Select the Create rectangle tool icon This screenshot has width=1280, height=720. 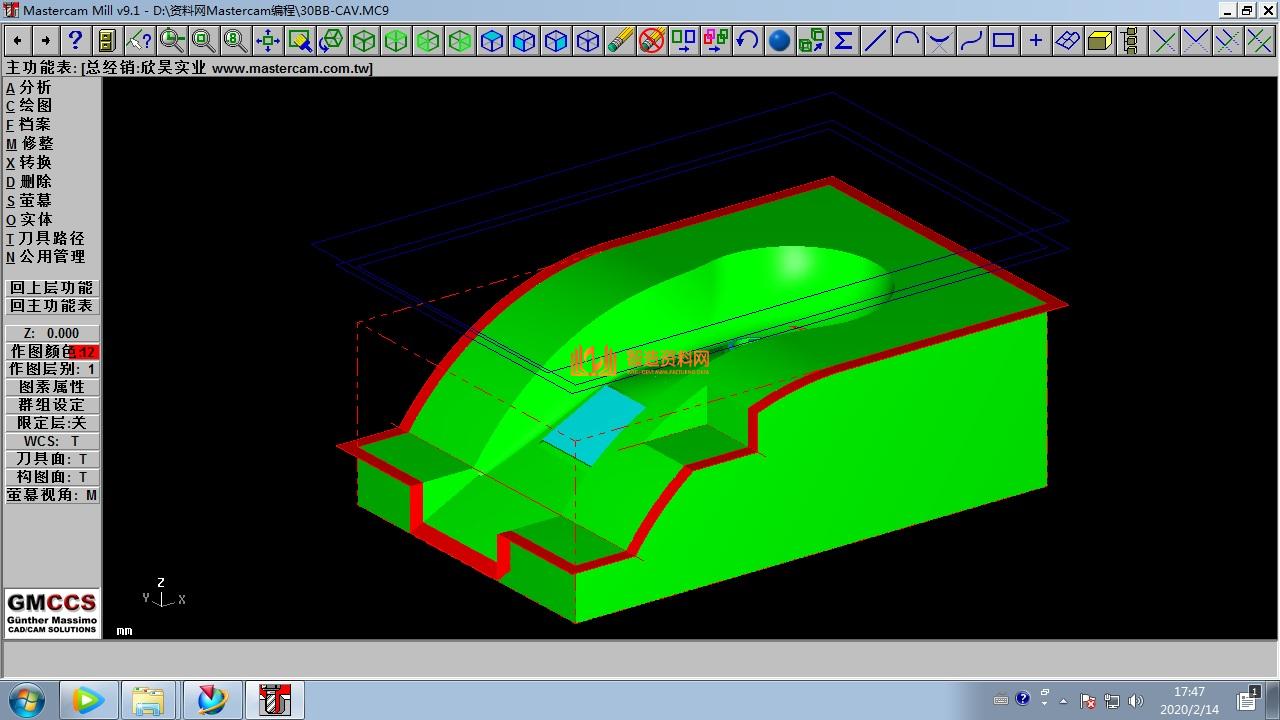click(1003, 40)
